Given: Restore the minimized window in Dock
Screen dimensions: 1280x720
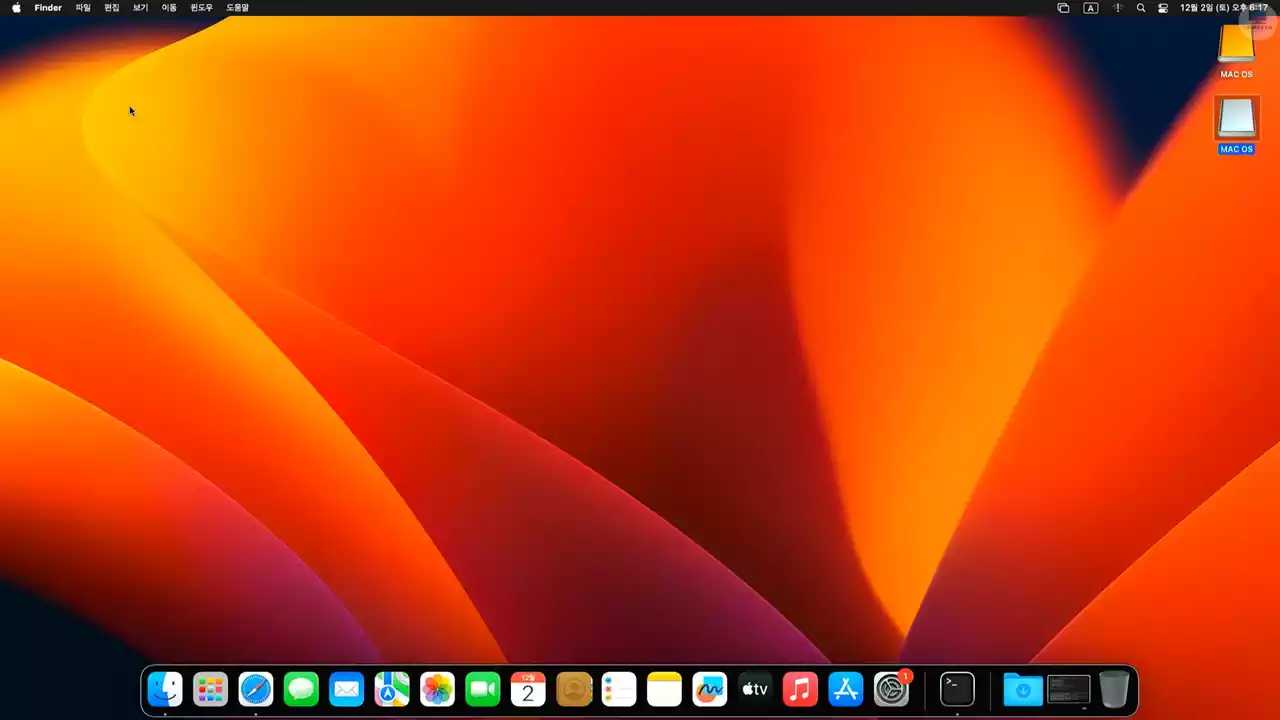Looking at the screenshot, I should point(1069,689).
